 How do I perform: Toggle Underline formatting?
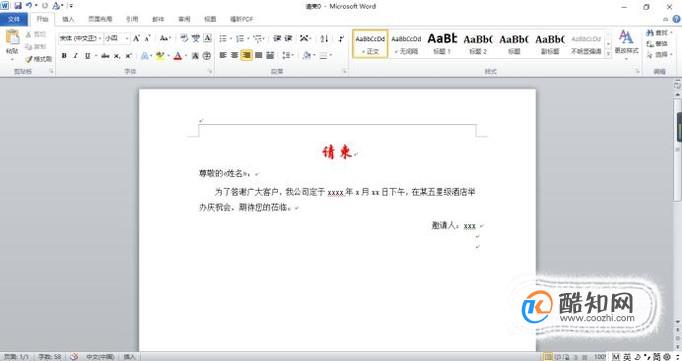click(87, 56)
